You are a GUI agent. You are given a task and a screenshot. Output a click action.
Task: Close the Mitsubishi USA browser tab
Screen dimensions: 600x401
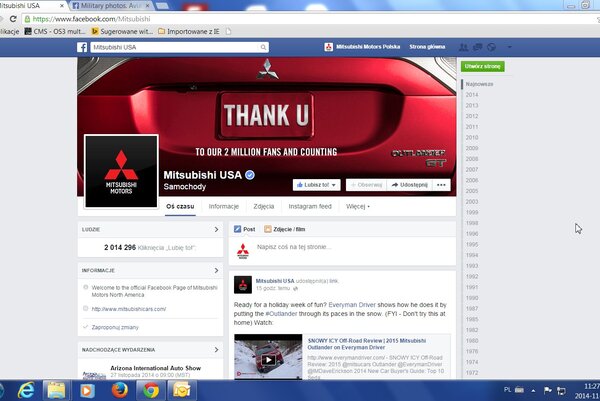point(62,6)
